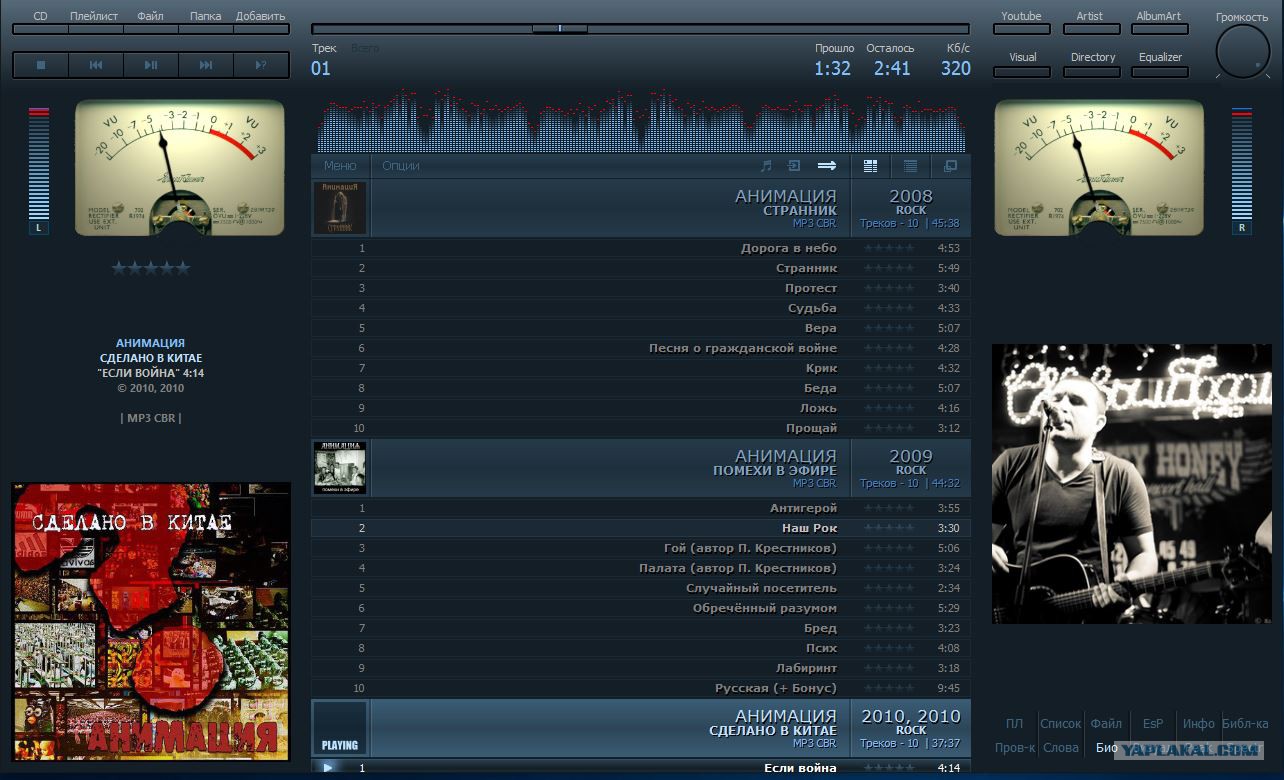Toggle the Equalizer panel button
This screenshot has width=1284, height=780.
[1160, 64]
